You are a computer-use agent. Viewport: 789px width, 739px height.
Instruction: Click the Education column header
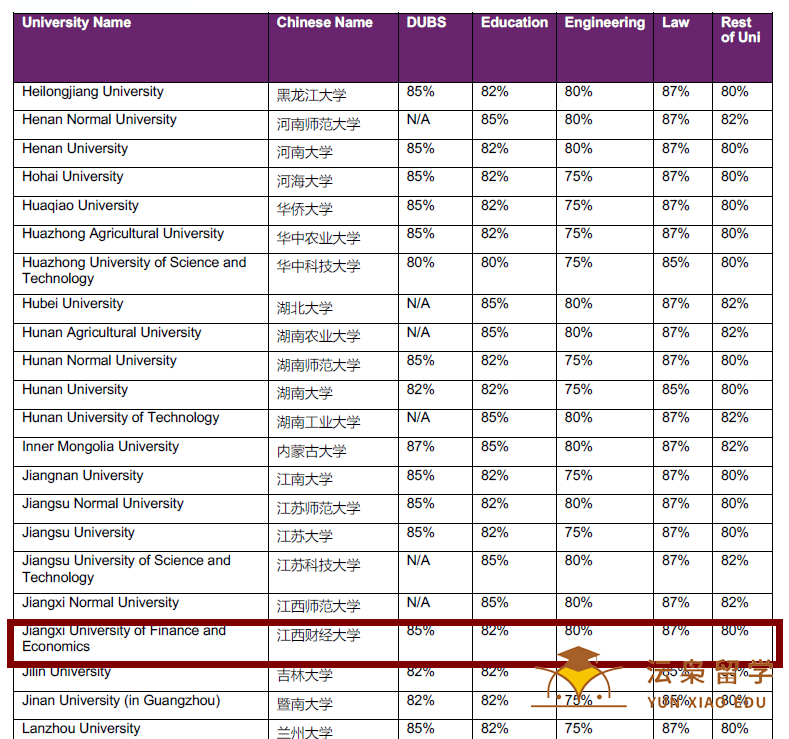(514, 23)
